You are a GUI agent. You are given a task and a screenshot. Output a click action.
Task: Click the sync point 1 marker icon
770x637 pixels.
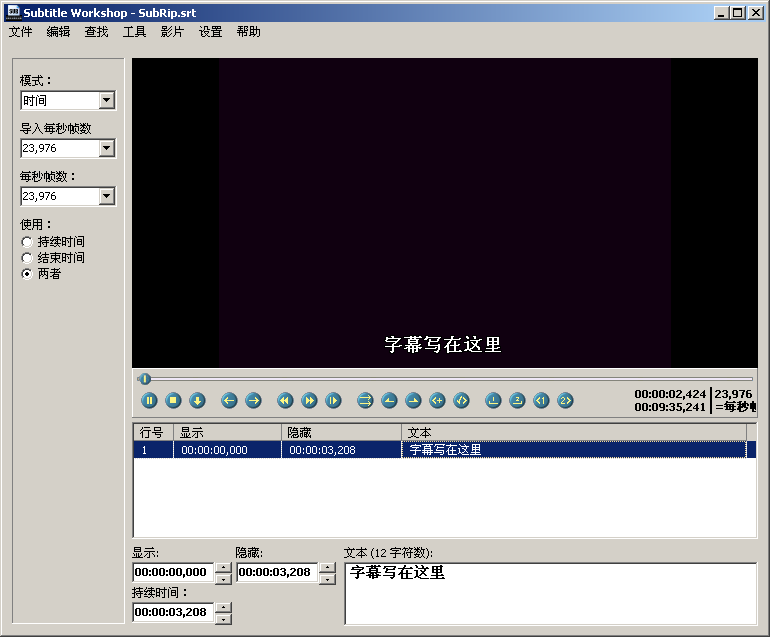493,401
